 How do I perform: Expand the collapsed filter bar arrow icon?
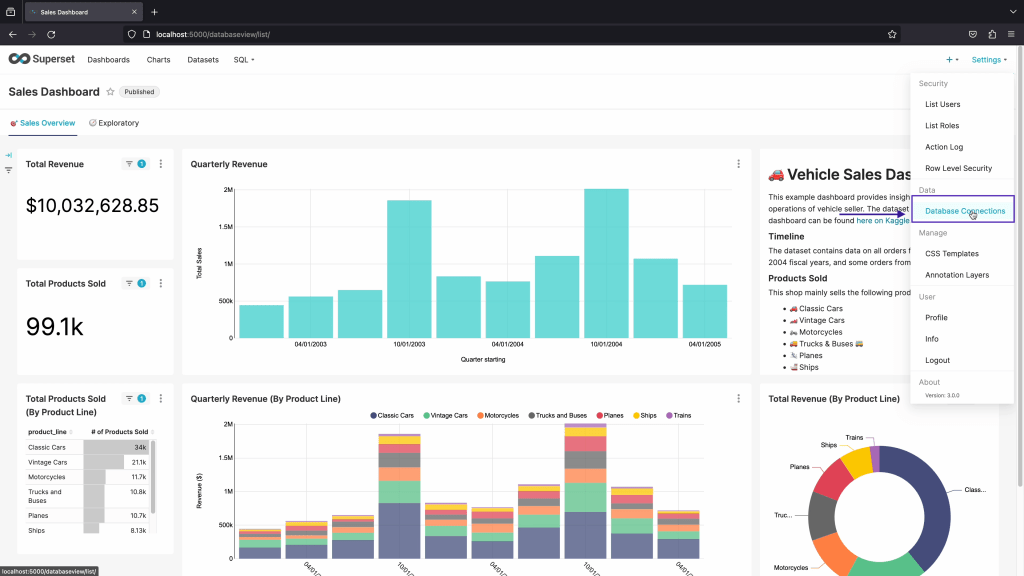coord(8,155)
